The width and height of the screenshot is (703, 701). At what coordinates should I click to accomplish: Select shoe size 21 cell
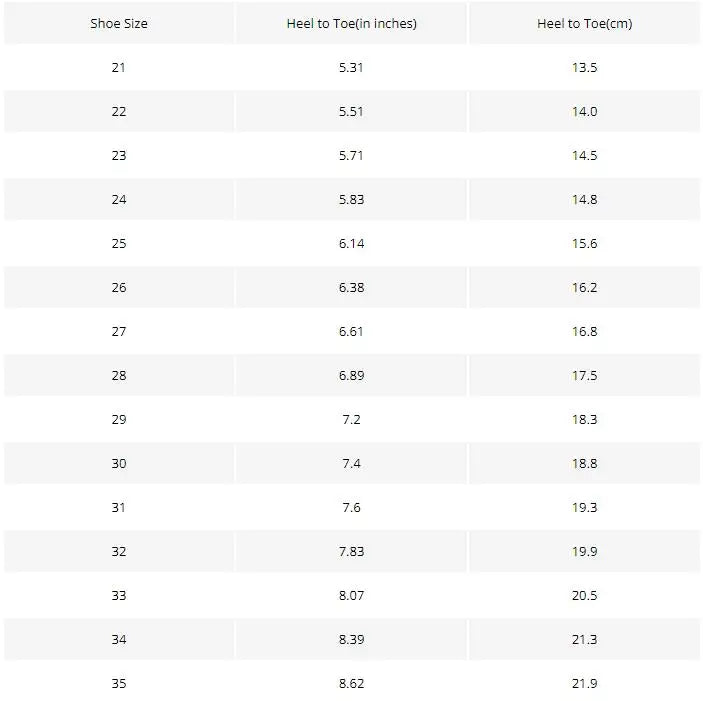pos(119,68)
